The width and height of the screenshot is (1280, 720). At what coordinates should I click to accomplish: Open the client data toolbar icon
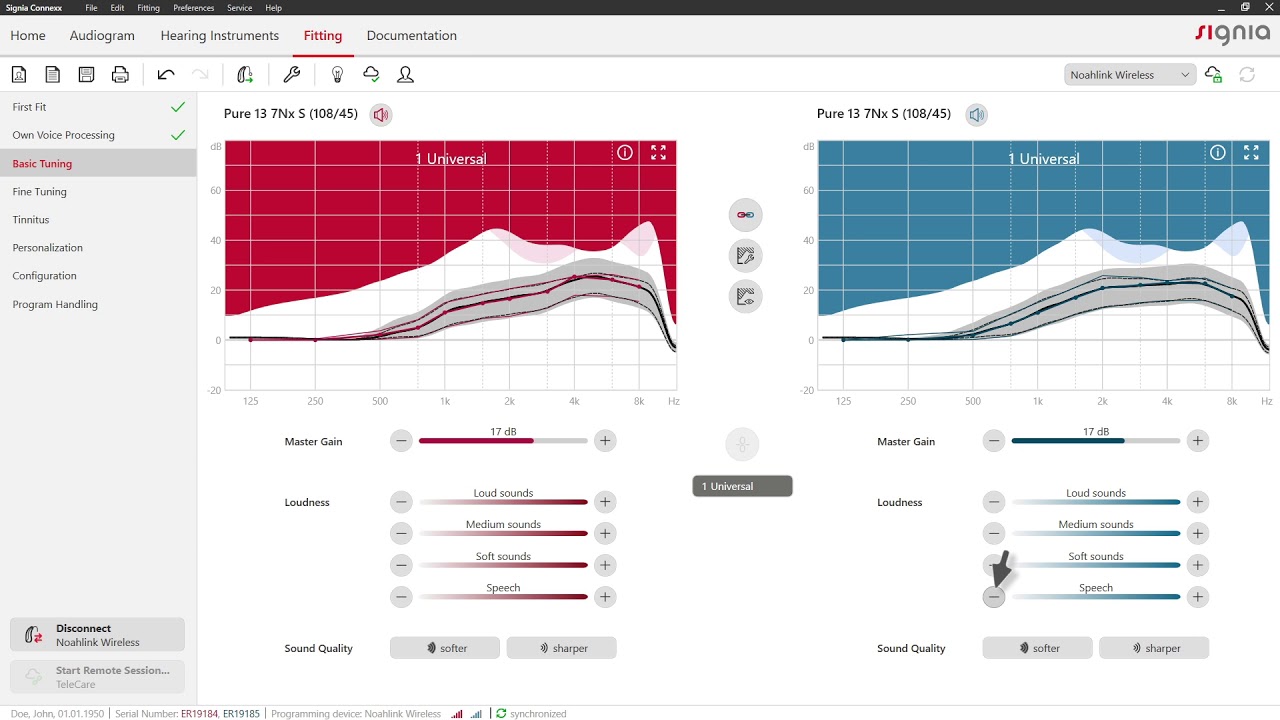[x=19, y=75]
